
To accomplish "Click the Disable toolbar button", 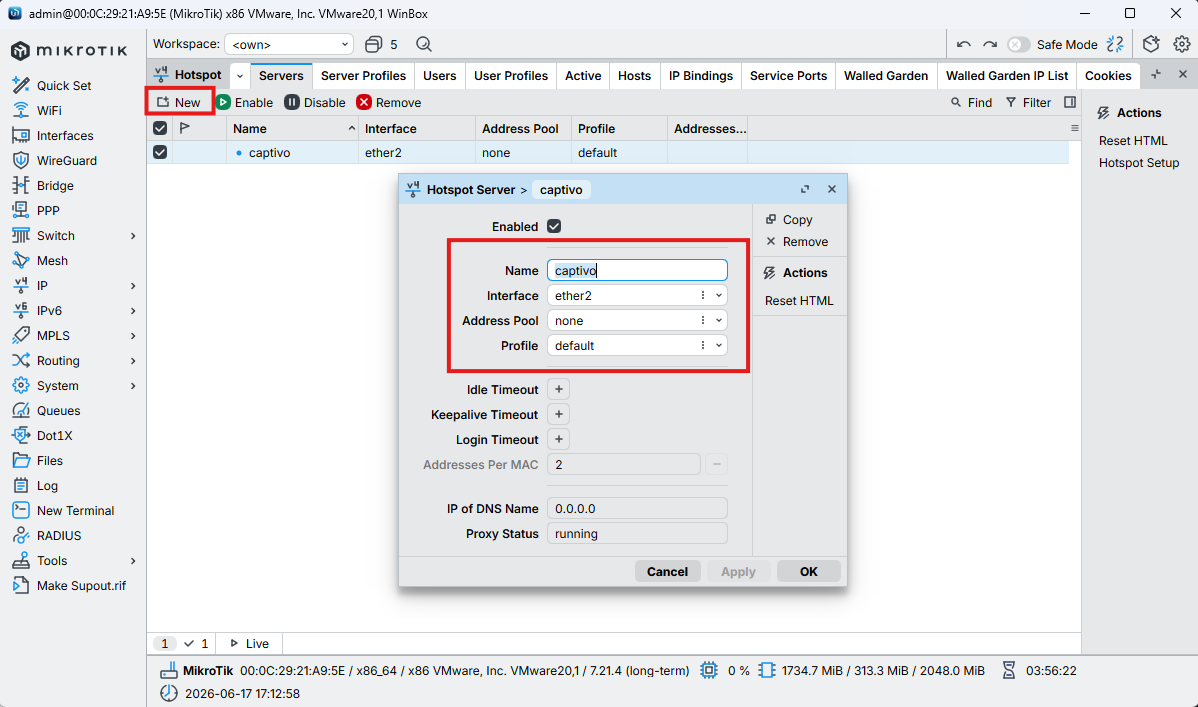I will tap(315, 102).
